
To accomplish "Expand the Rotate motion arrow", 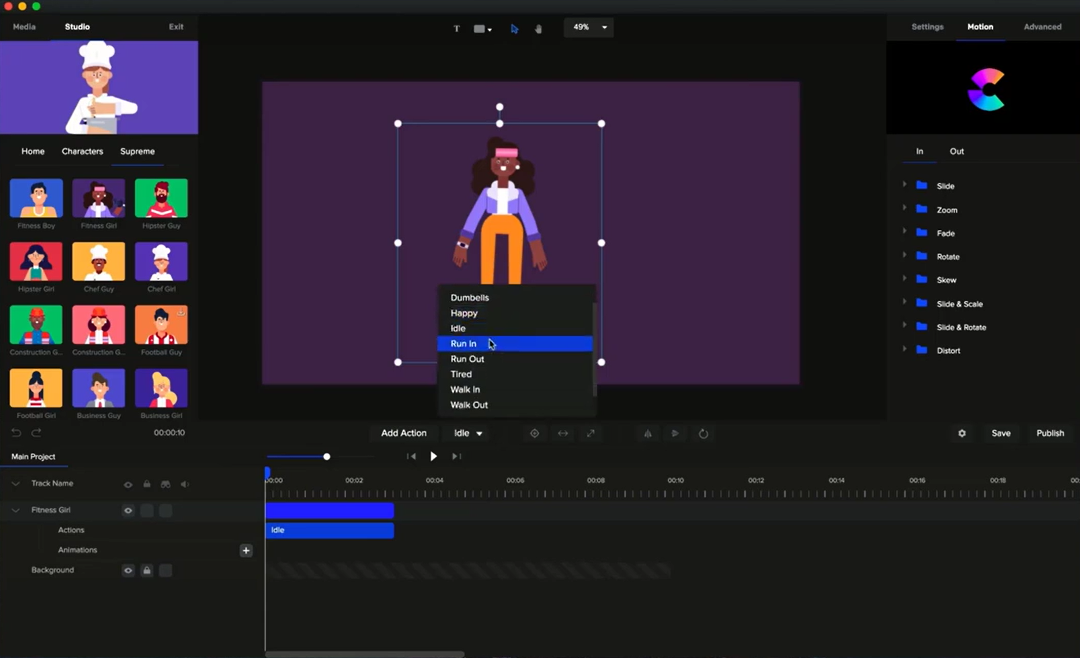I will (x=904, y=255).
